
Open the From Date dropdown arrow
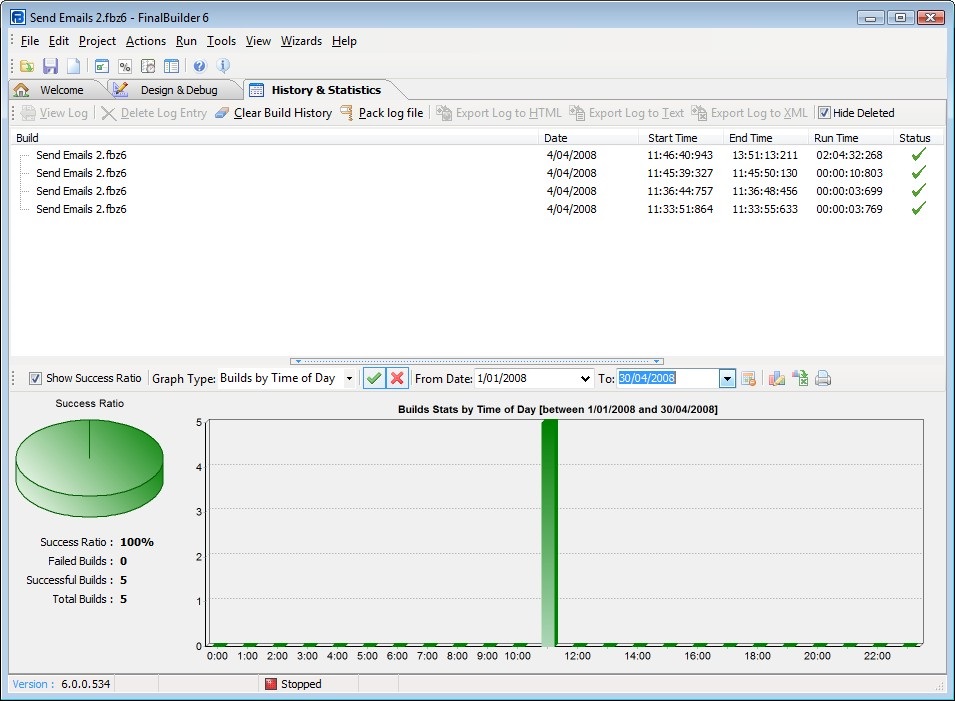[x=585, y=378]
